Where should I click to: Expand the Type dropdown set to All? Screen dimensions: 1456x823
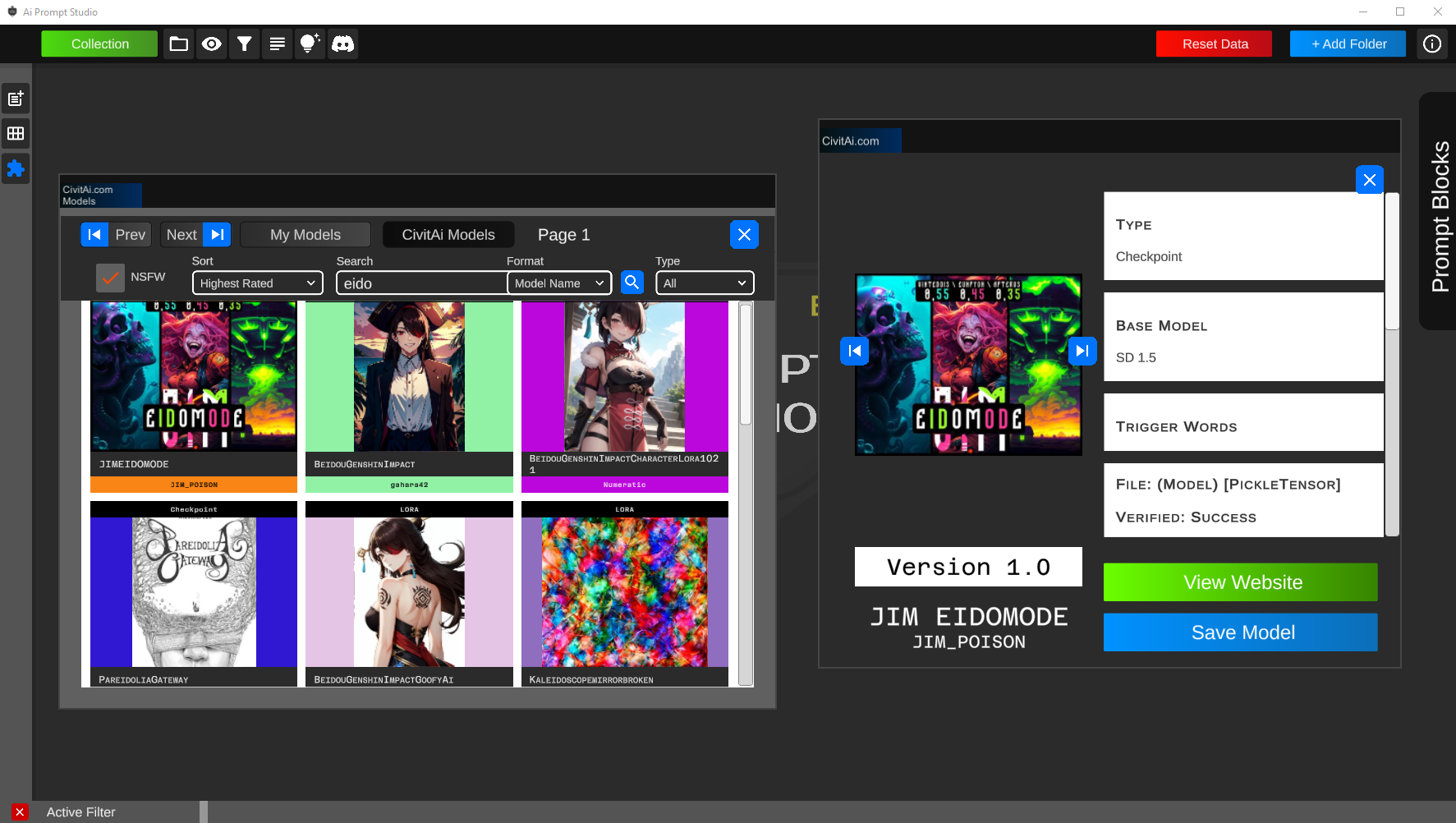click(x=704, y=283)
